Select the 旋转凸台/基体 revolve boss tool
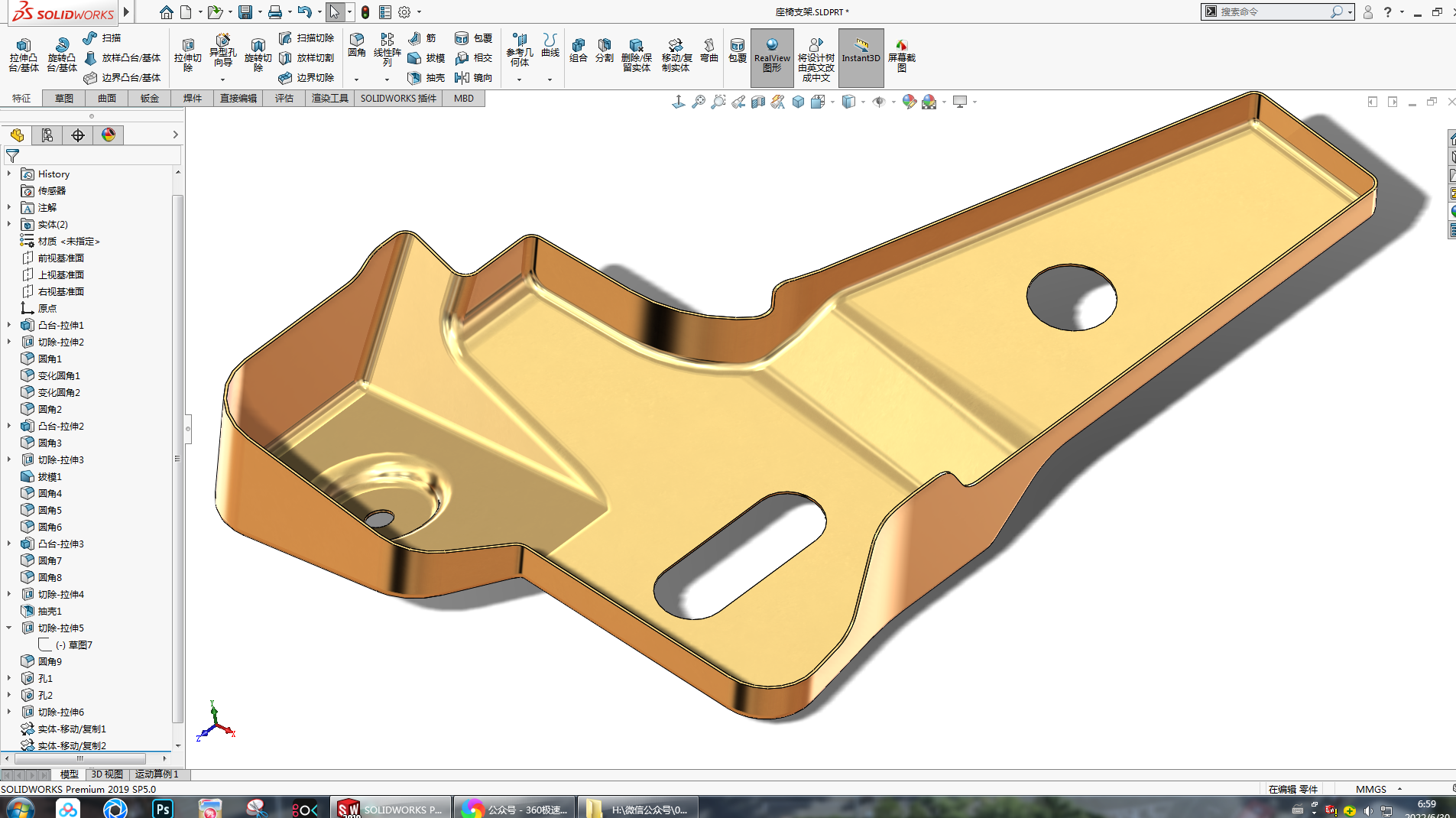The width and height of the screenshot is (1456, 818). (x=62, y=55)
